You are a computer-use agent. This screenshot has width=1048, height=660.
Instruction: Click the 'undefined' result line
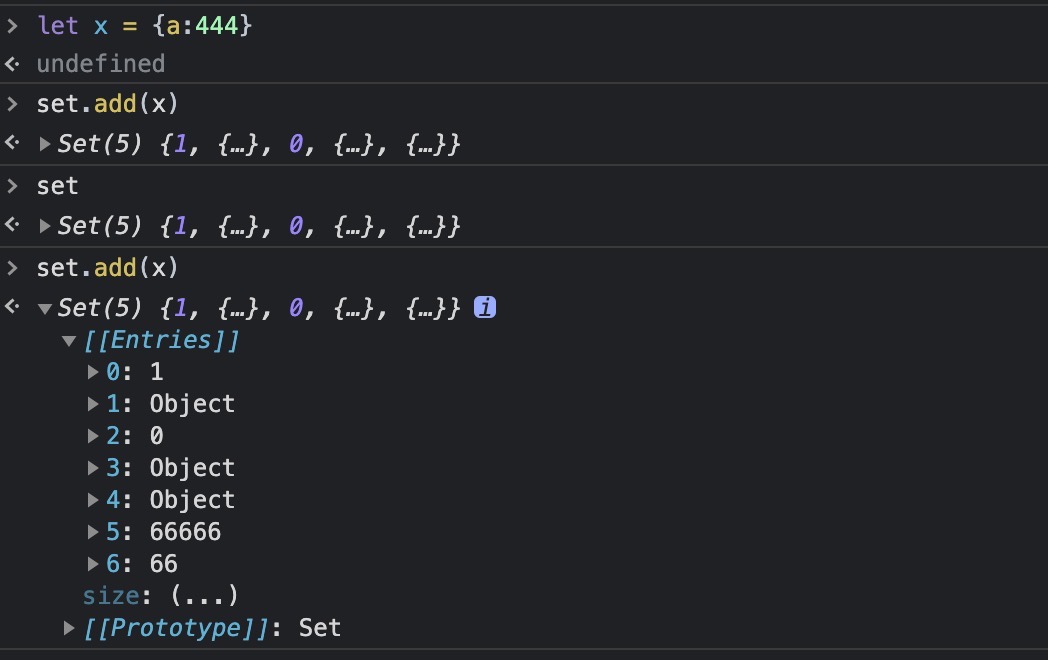coord(100,64)
